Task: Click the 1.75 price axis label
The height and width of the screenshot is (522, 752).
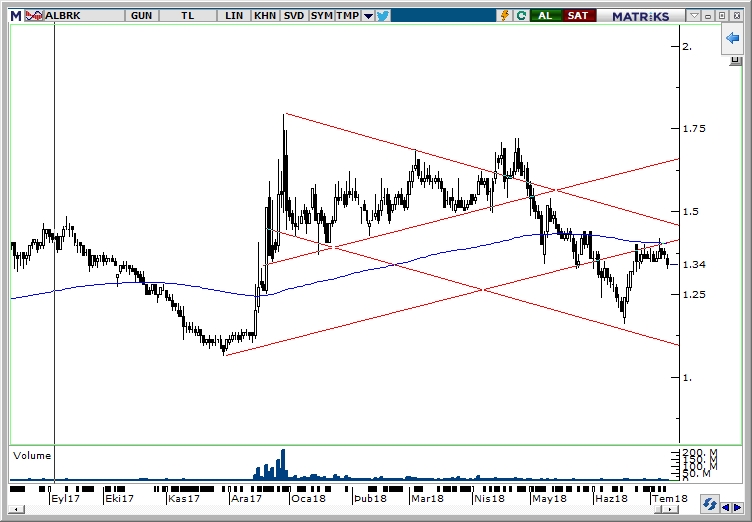Action: [694, 129]
